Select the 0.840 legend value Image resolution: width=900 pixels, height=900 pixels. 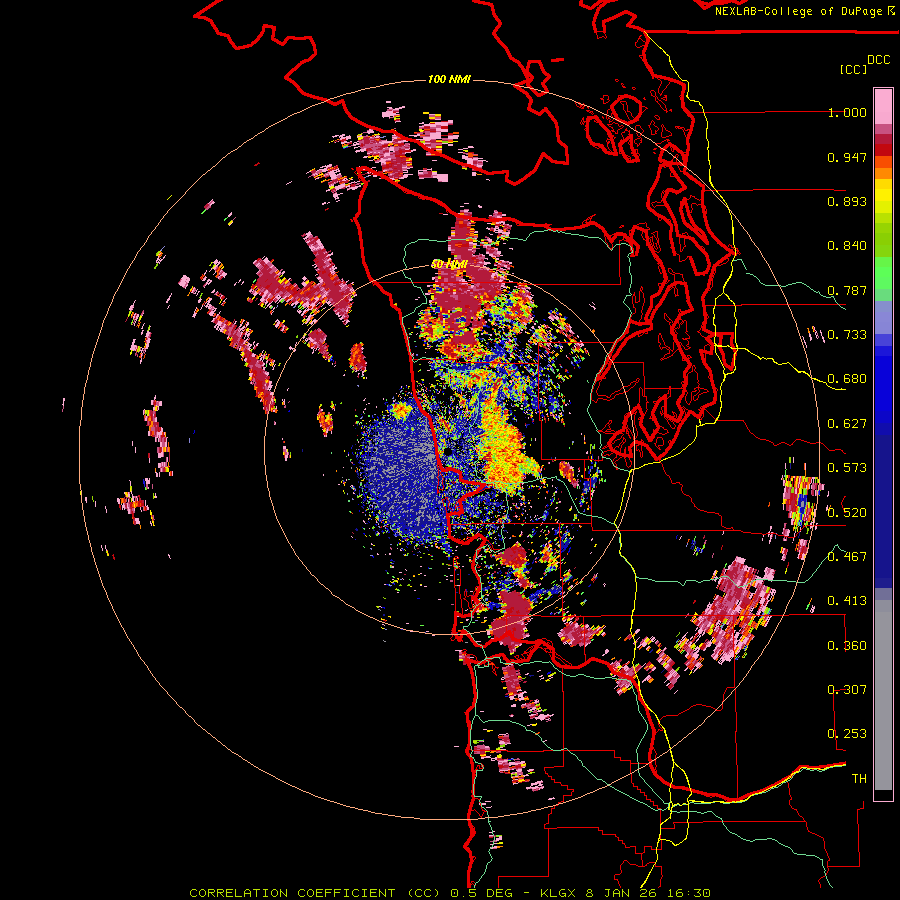(847, 246)
